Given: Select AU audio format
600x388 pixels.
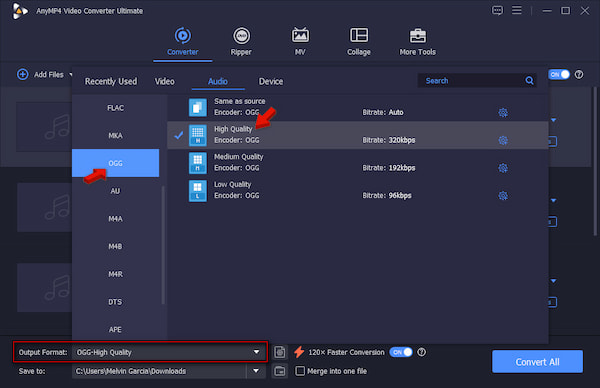Looking at the screenshot, I should [116, 191].
